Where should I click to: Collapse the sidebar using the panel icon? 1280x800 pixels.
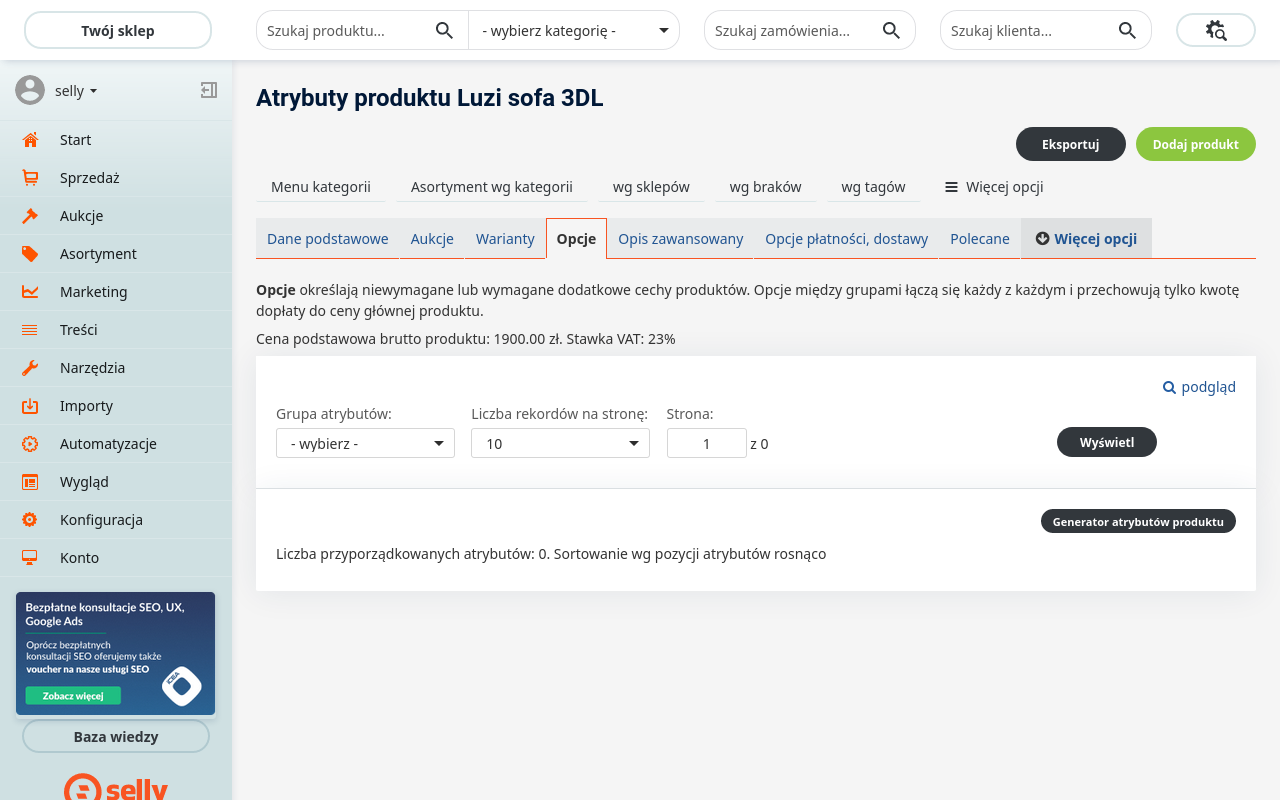(x=208, y=90)
